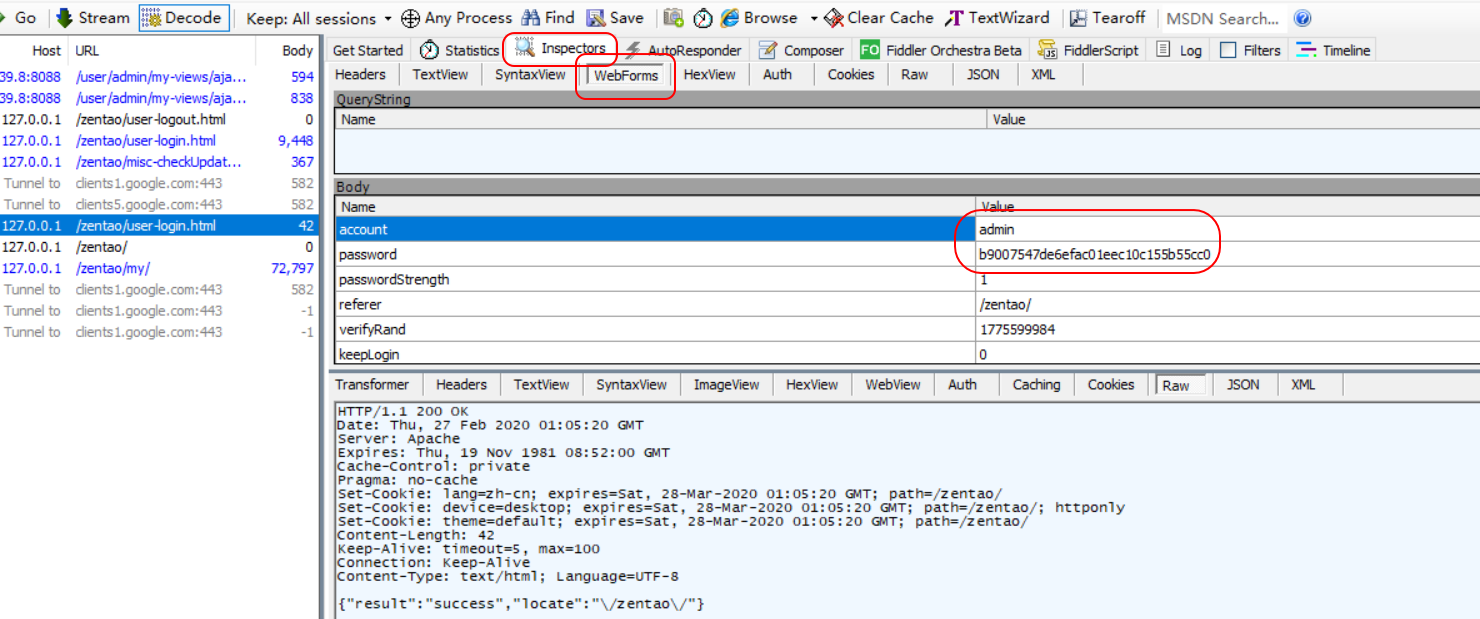1480x619 pixels.
Task: Click the verifyRand value 1775599984
Action: [x=1017, y=330]
